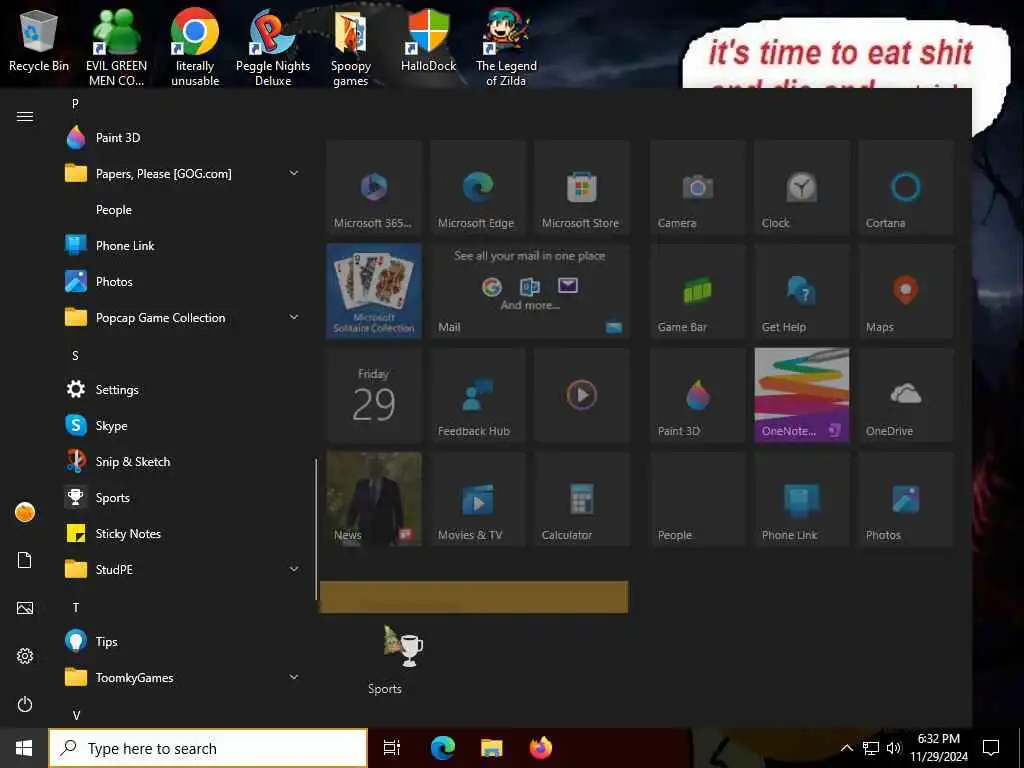Jump to letter T section header
The height and width of the screenshot is (768, 1024).
(x=75, y=608)
